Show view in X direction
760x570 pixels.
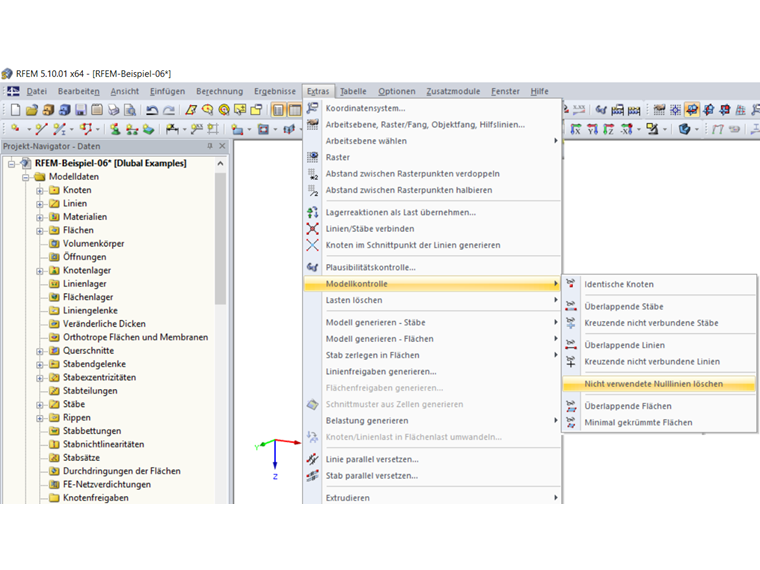click(x=576, y=129)
